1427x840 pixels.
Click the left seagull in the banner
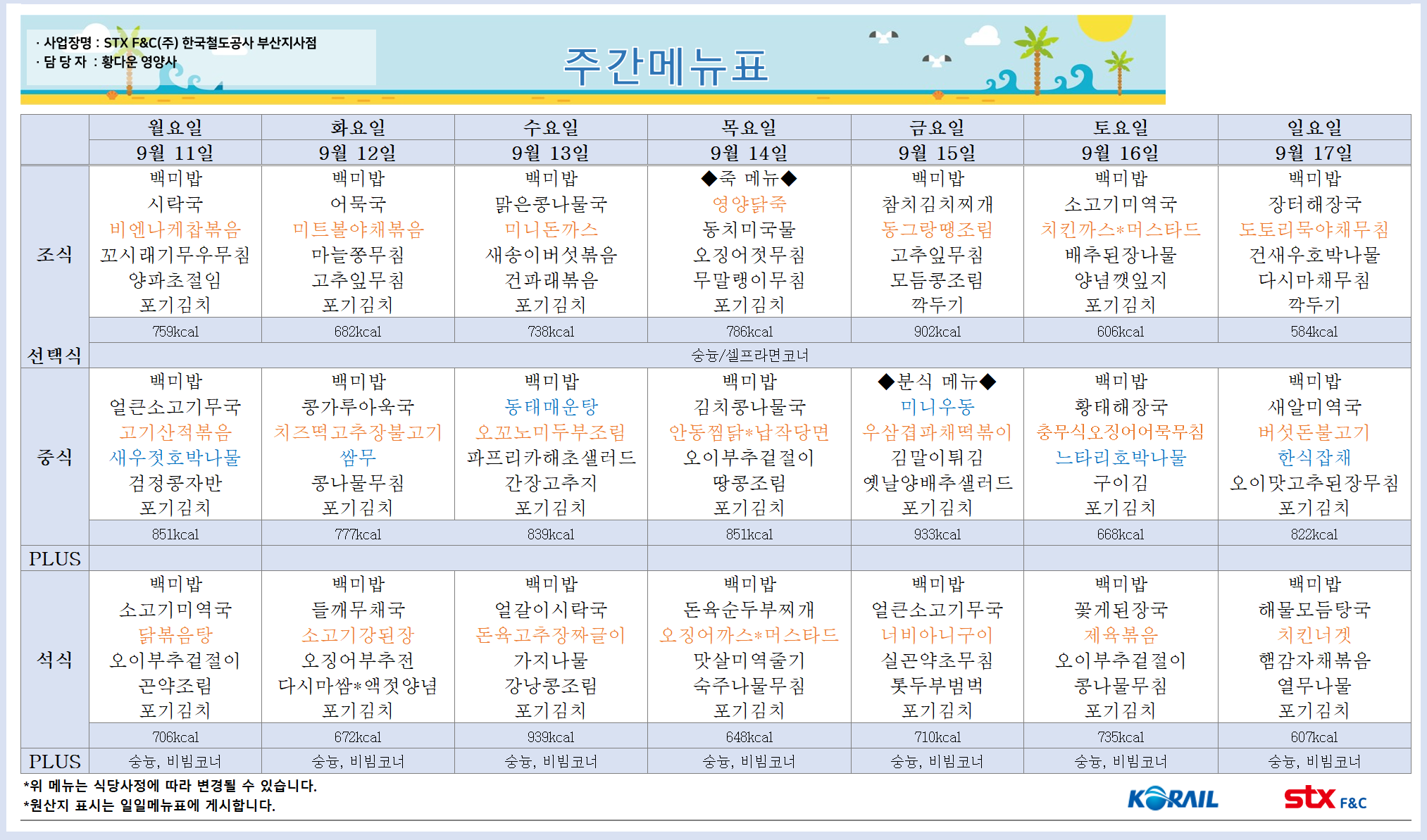click(883, 35)
